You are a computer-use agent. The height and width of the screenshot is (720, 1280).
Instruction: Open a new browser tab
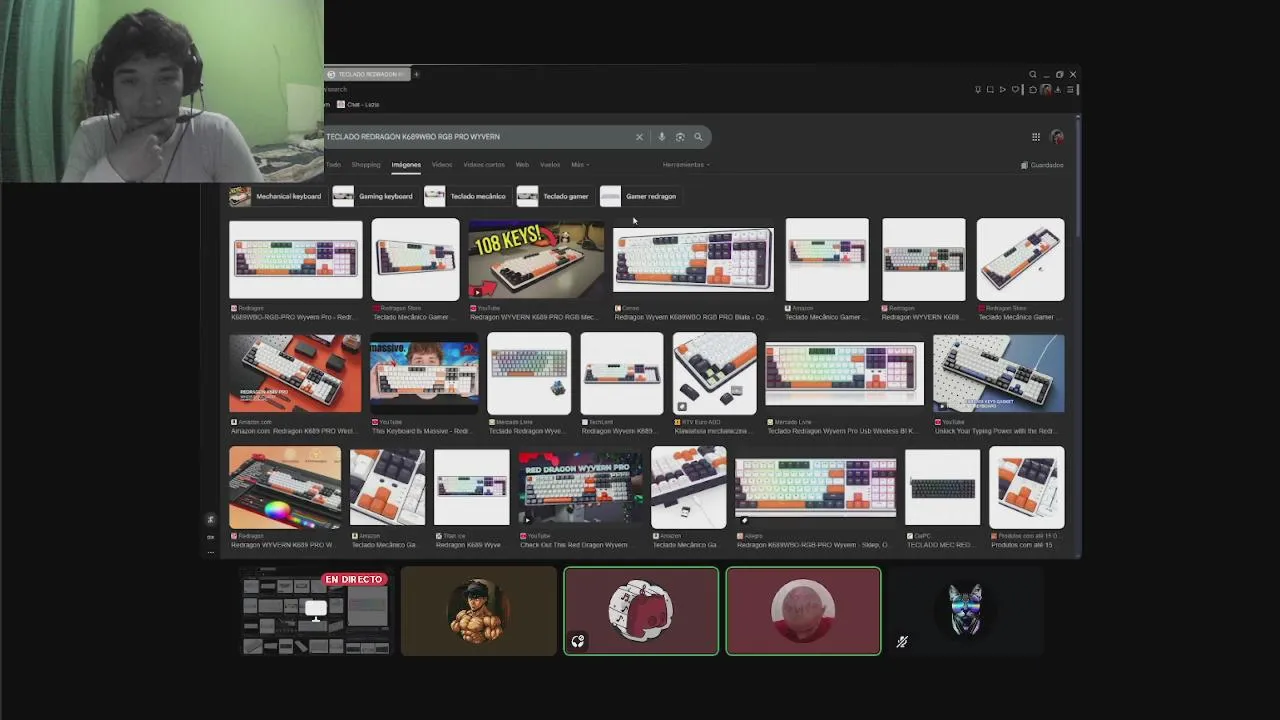[416, 74]
